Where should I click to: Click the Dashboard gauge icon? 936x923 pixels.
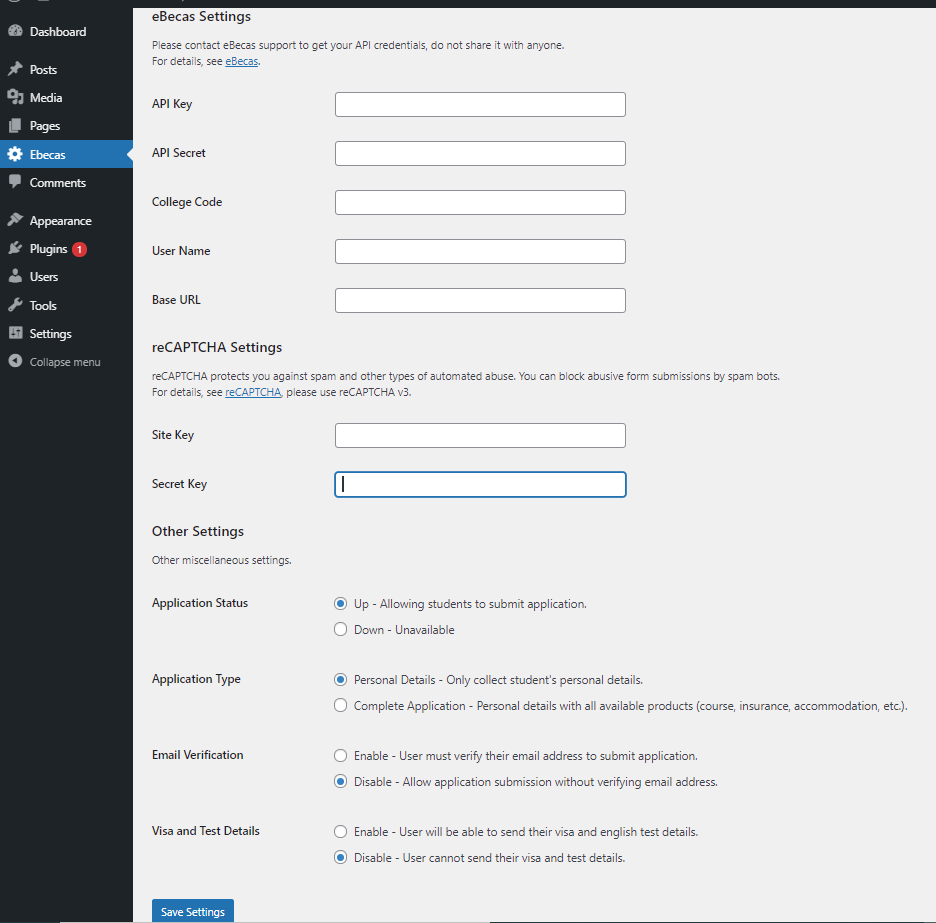click(16, 31)
